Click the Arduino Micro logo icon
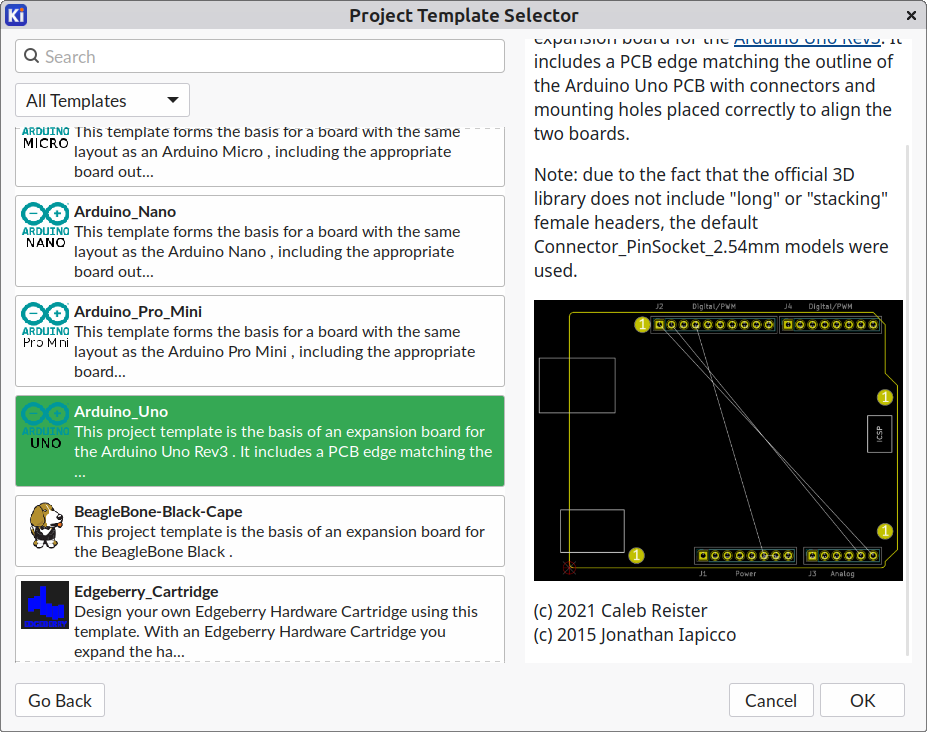The image size is (927, 732). click(x=46, y=138)
